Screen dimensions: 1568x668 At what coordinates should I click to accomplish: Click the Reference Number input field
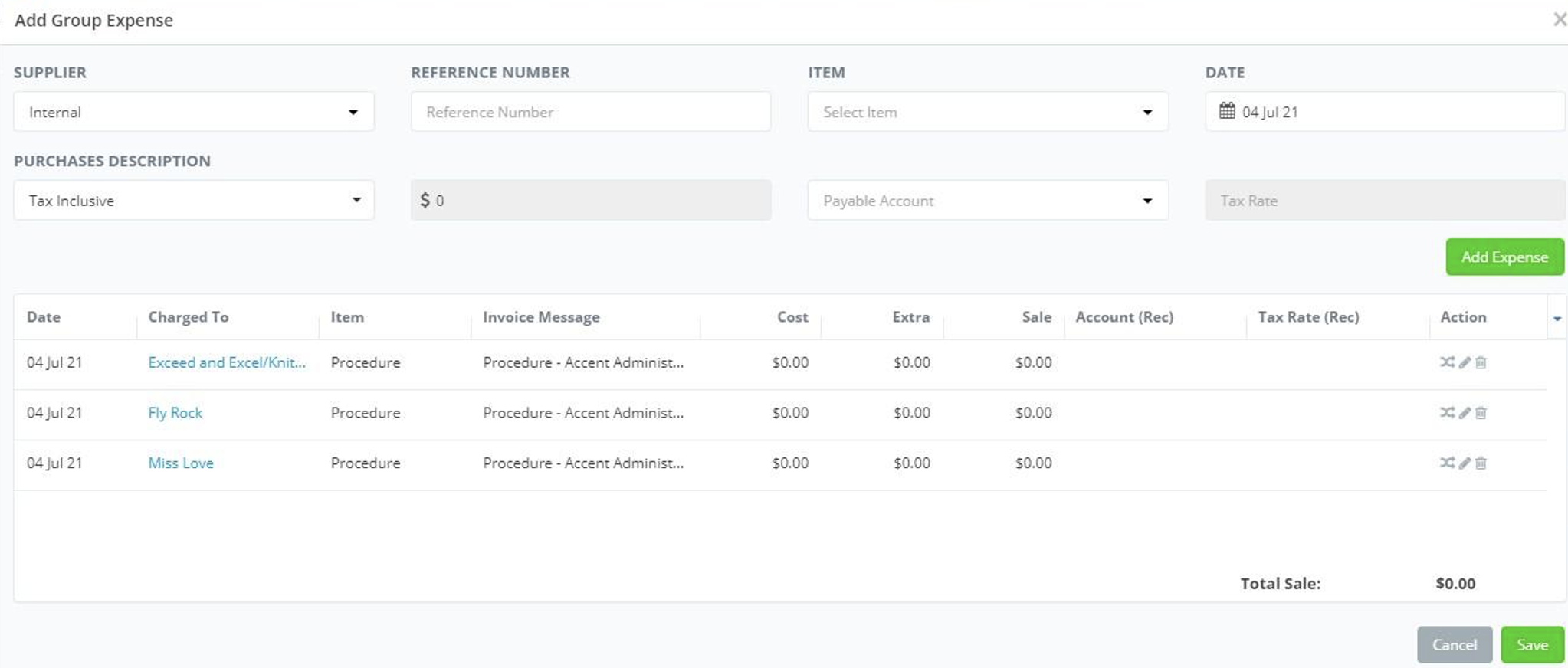tap(590, 112)
